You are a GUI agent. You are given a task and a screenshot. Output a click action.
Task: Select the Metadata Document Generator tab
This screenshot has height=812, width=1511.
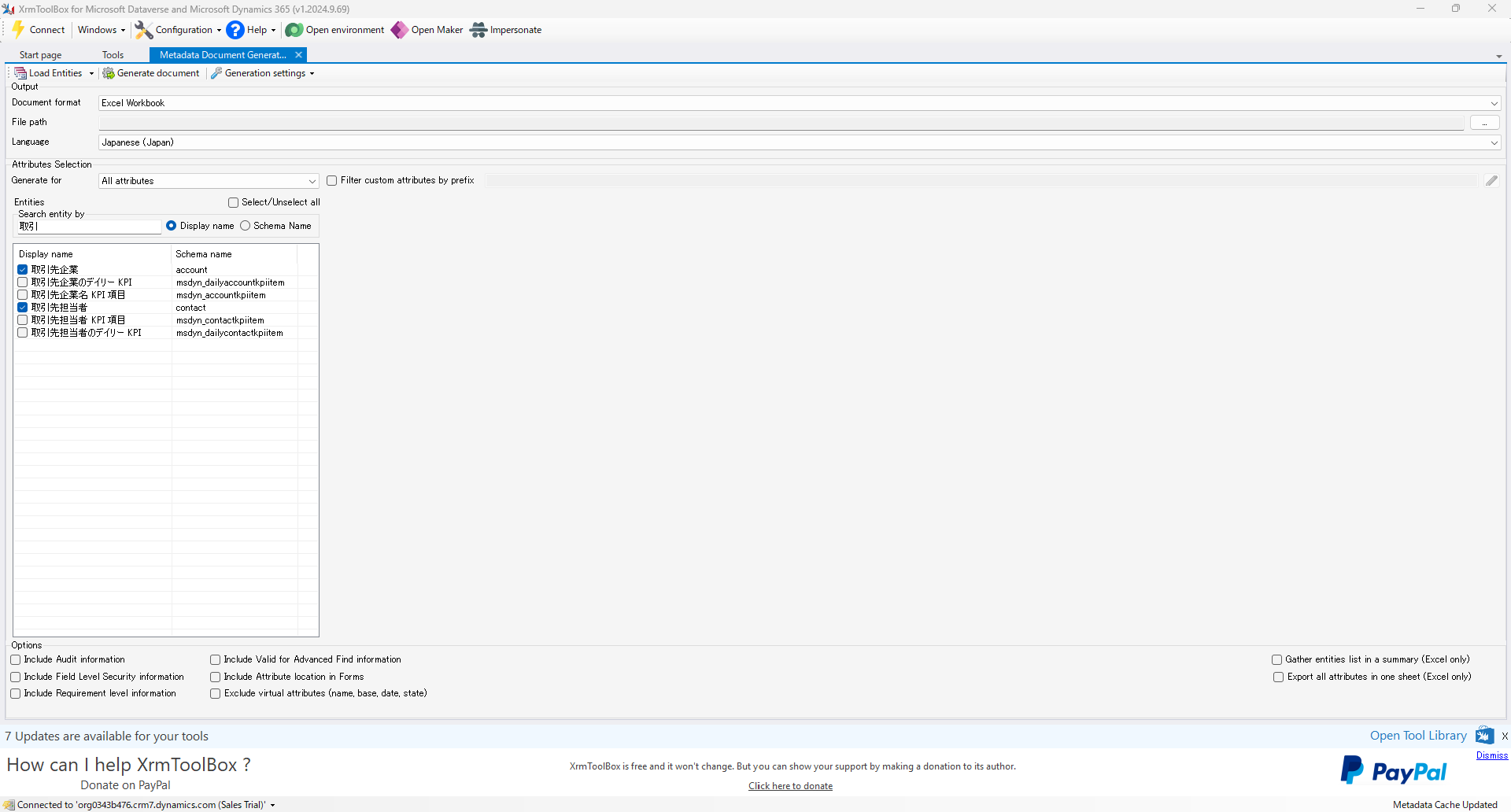coord(223,55)
